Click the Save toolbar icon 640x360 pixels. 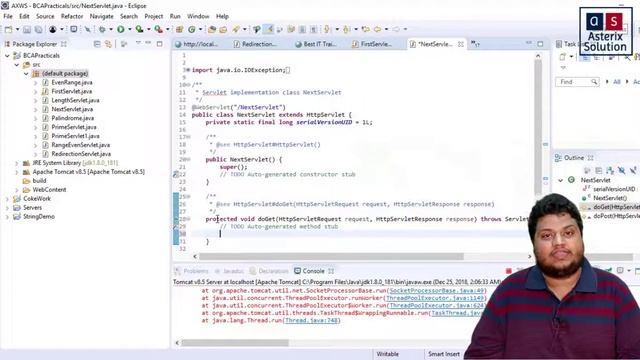[27, 29]
